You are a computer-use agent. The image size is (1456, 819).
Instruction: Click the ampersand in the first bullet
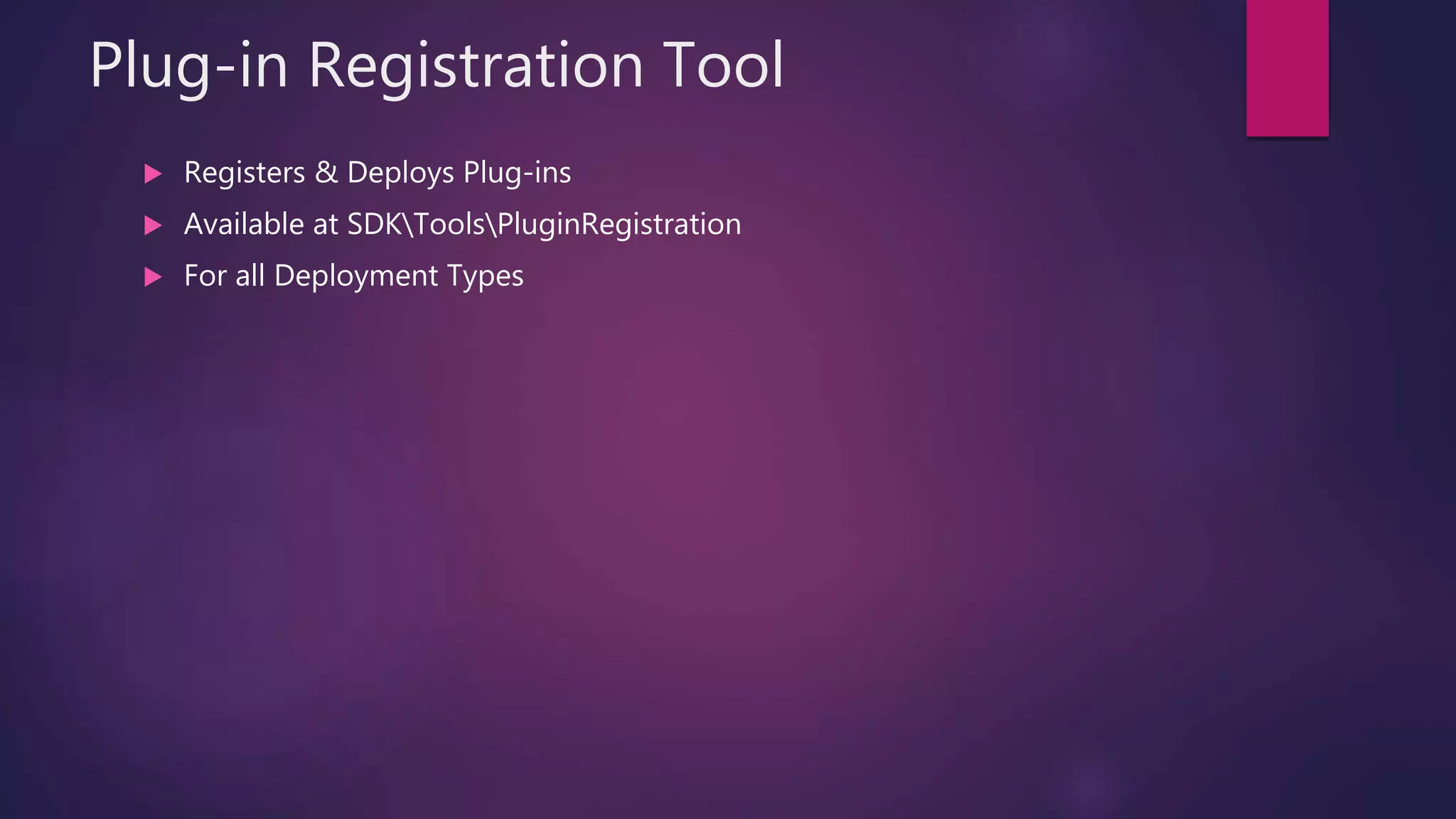[326, 173]
